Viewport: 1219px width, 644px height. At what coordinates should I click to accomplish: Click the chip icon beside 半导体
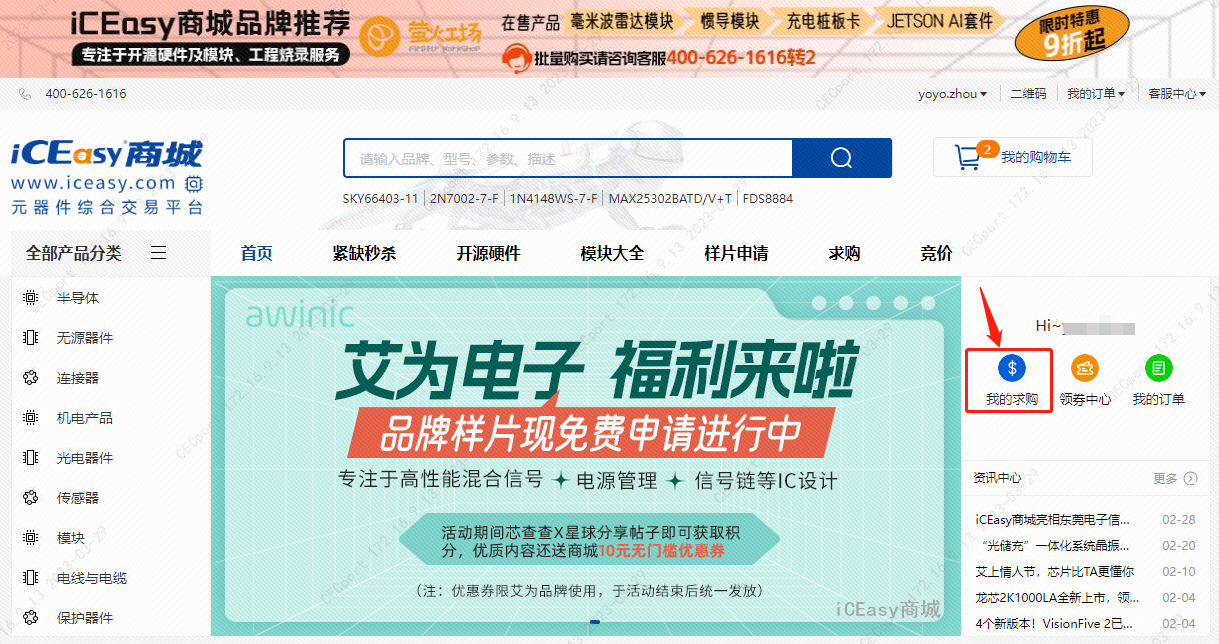click(x=30, y=298)
